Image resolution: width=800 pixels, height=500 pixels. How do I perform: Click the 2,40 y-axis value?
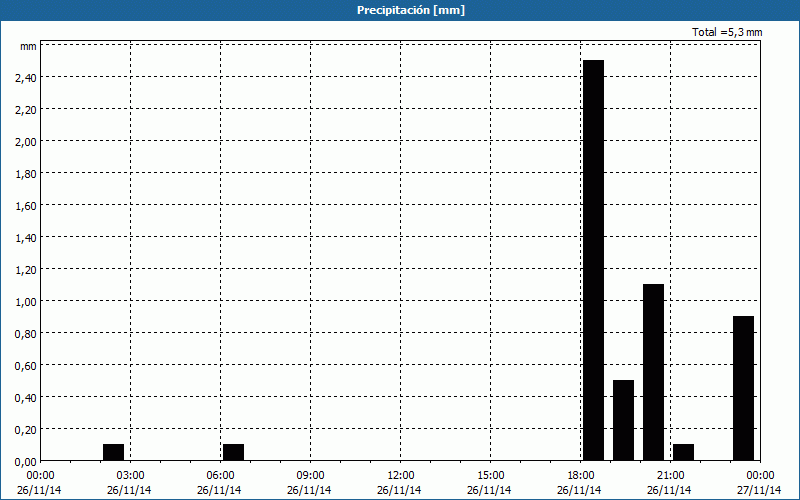26,78
